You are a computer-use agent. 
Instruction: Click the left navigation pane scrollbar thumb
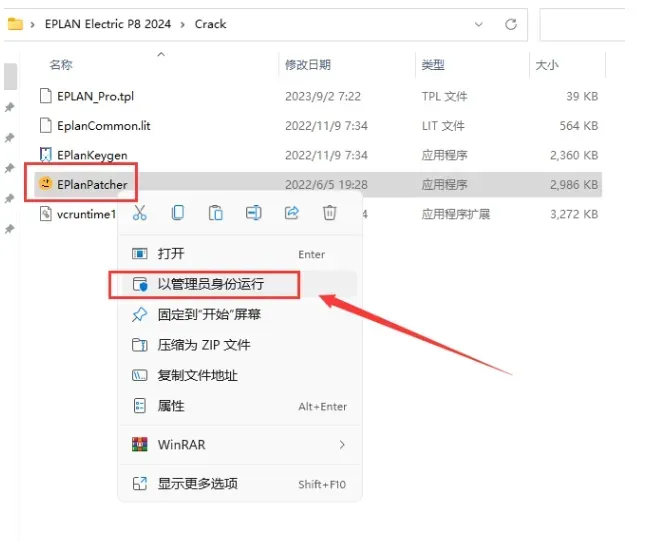pos(10,76)
